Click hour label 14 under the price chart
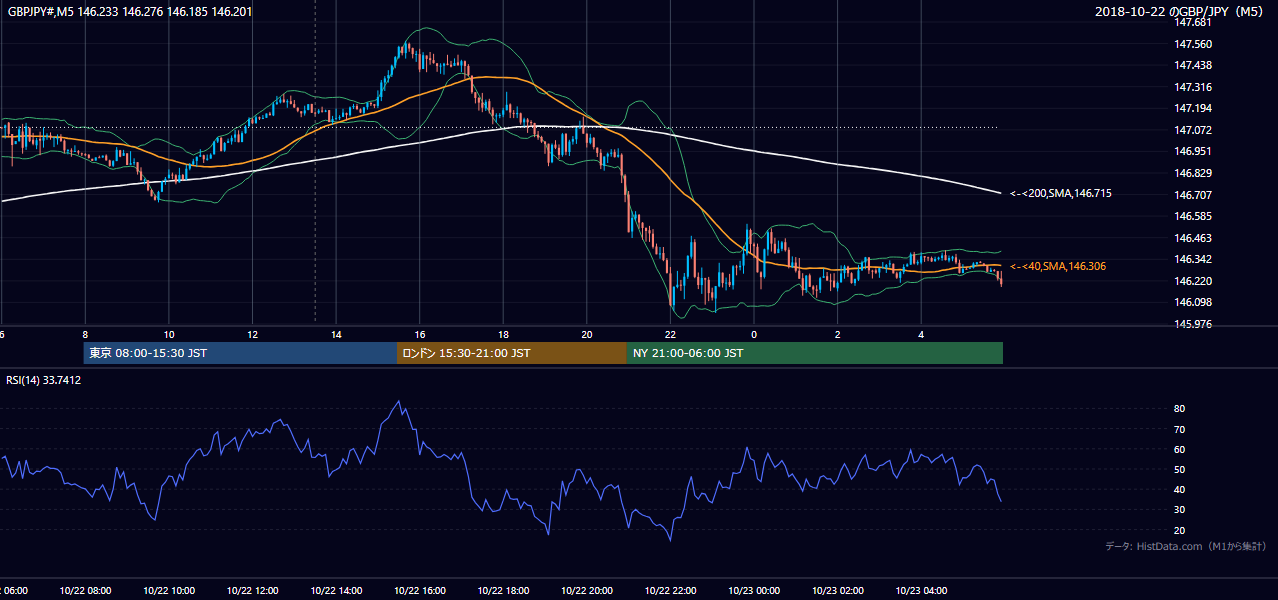Viewport: 1278px width, 600px height. 336,335
